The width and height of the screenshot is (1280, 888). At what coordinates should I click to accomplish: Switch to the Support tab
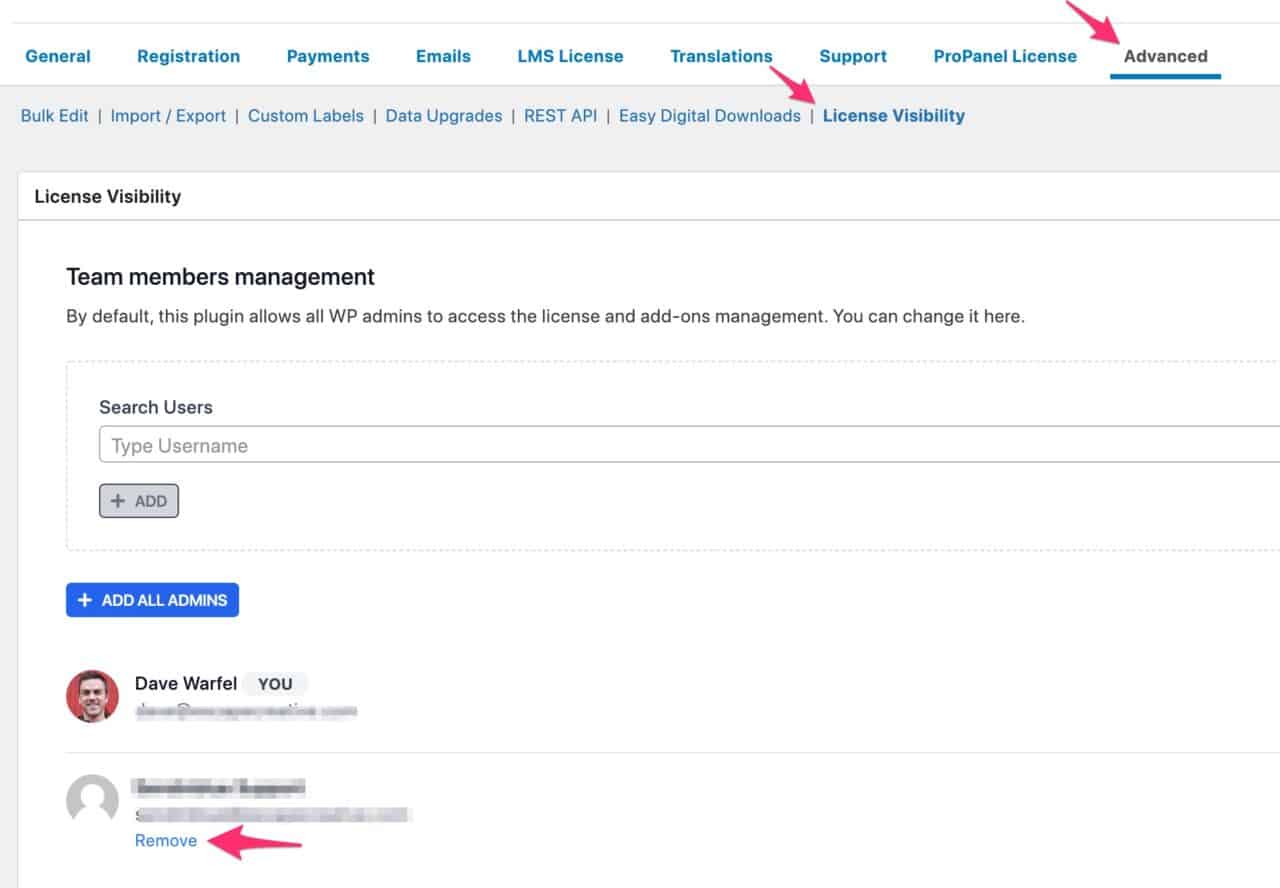click(x=853, y=56)
